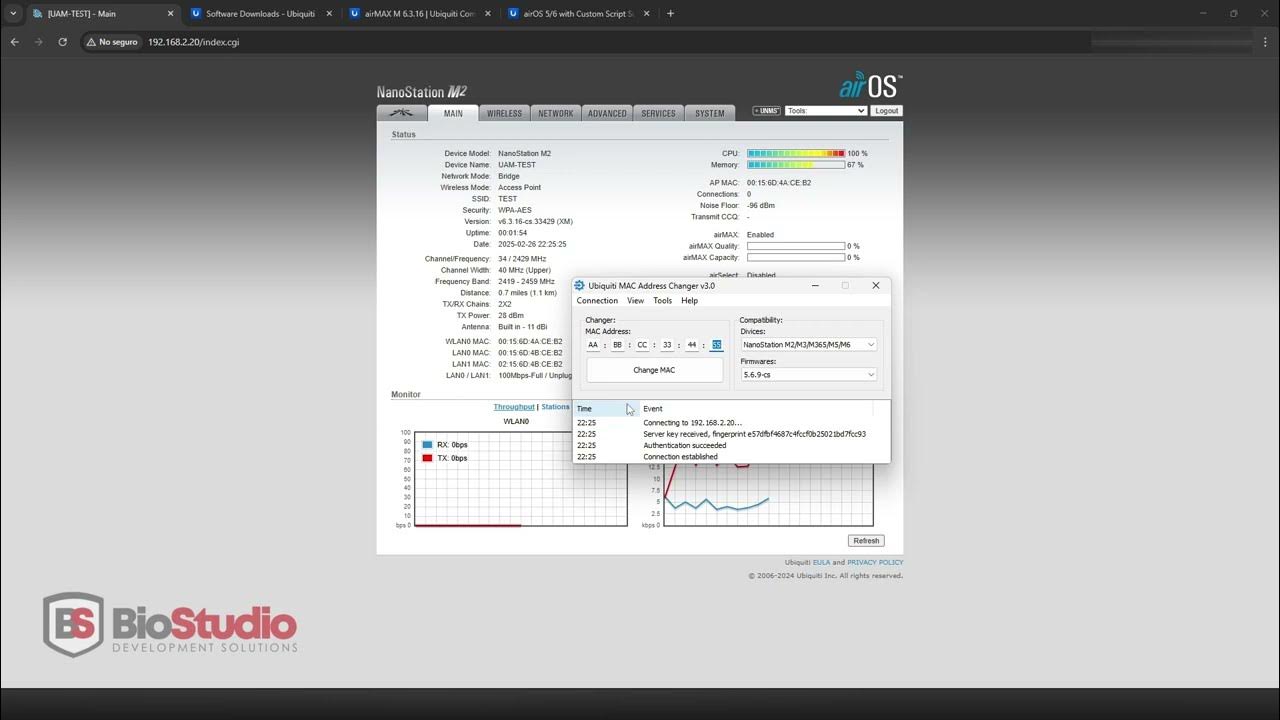
Task: Click the Event column header in log
Action: pyautogui.click(x=756, y=408)
